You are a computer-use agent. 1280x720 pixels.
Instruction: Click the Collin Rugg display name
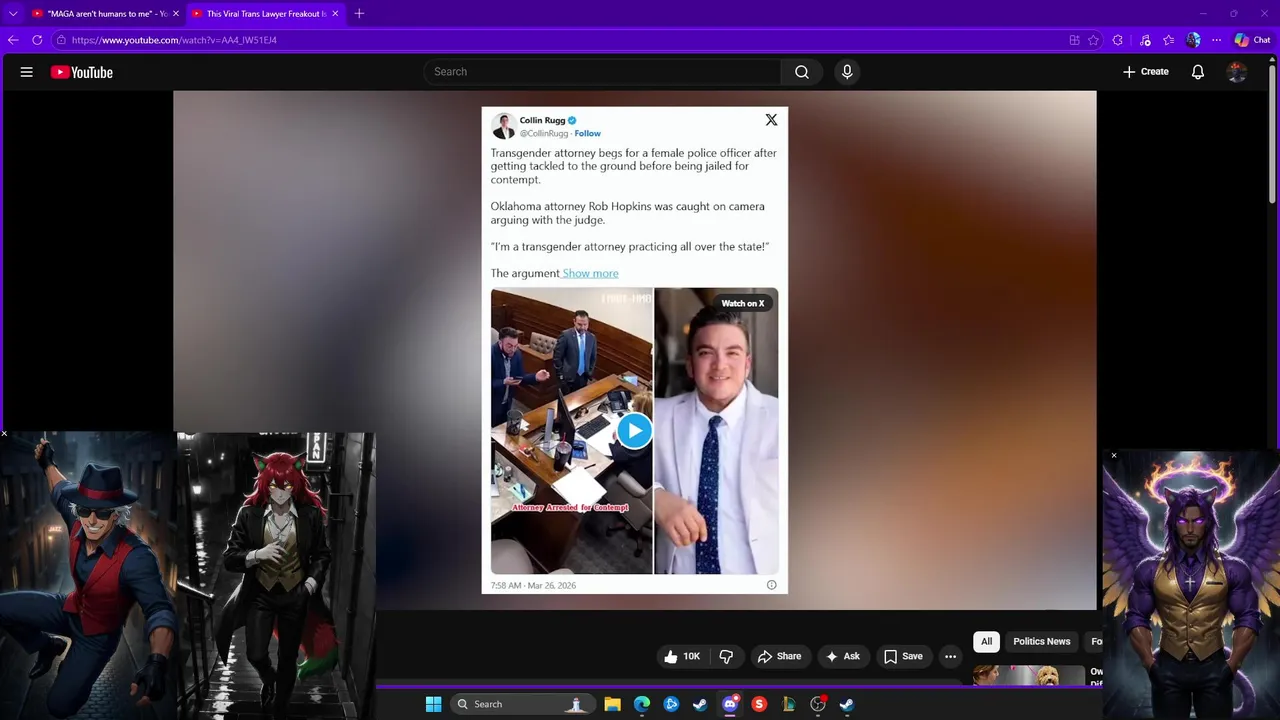pyautogui.click(x=542, y=120)
